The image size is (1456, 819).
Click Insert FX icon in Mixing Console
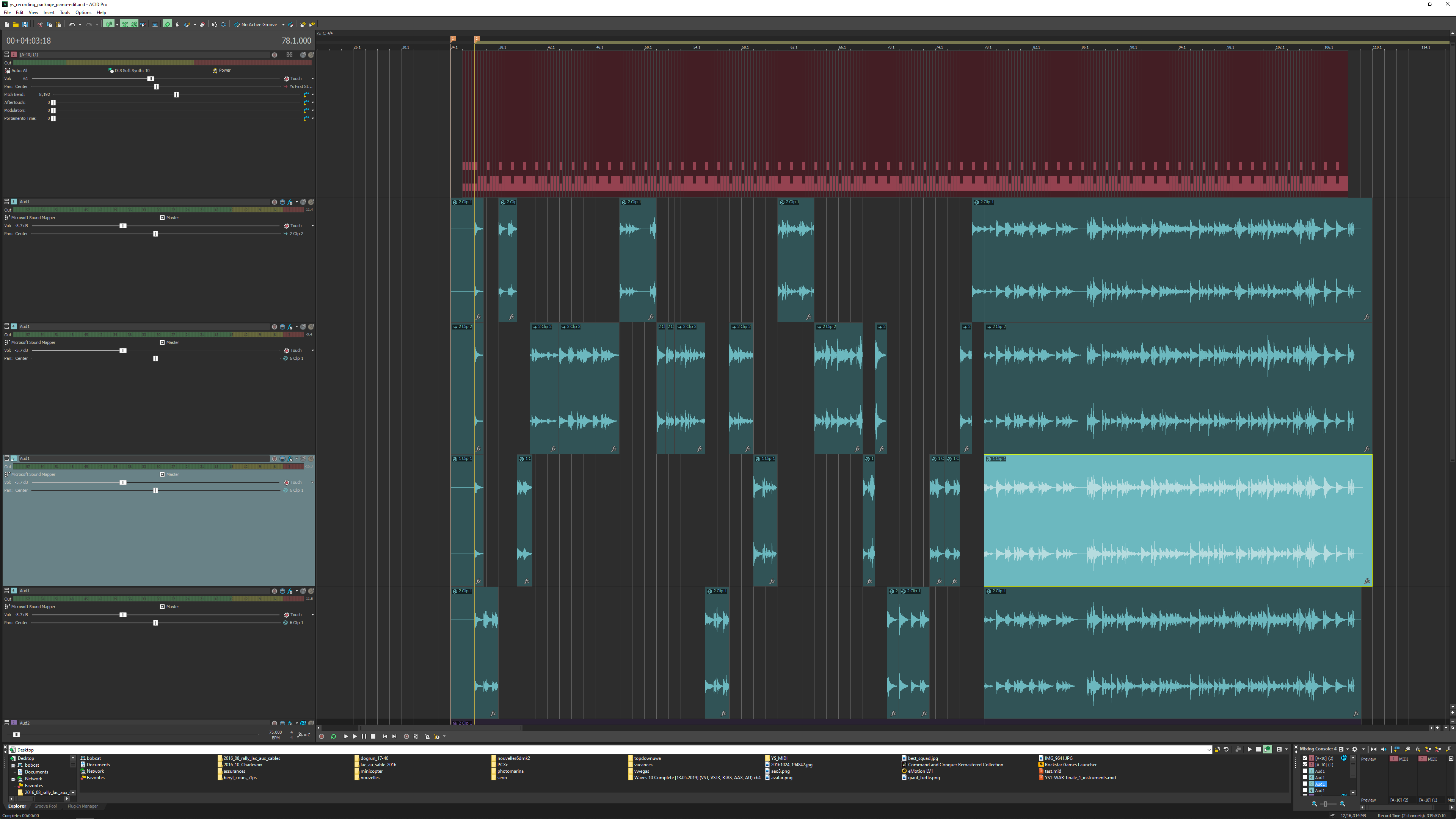1418,749
